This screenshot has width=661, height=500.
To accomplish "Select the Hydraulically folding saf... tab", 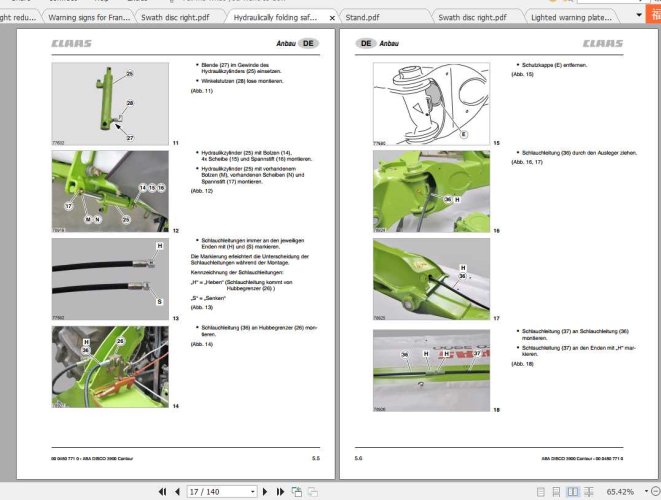I will pyautogui.click(x=275, y=17).
